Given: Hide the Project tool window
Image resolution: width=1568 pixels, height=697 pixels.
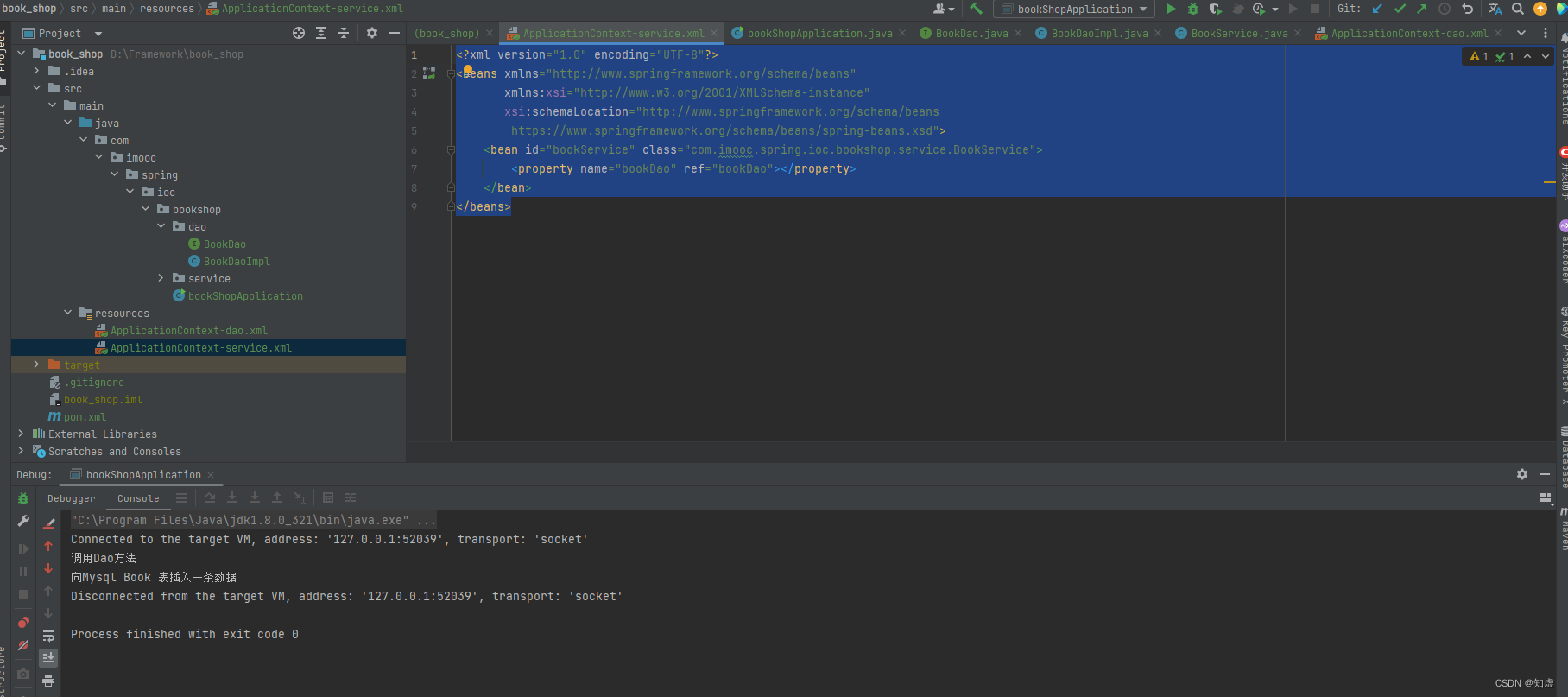Looking at the screenshot, I should (395, 33).
